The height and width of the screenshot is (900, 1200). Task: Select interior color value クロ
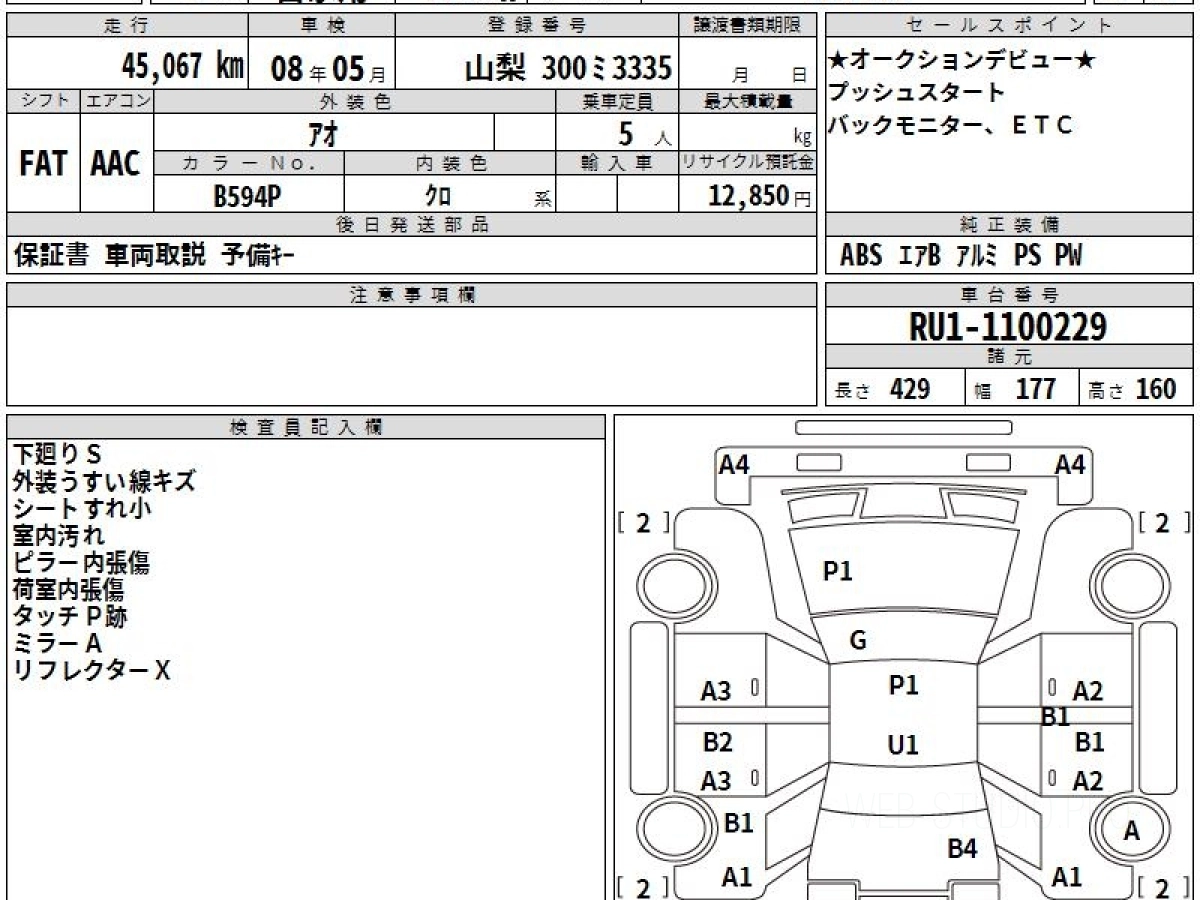pyautogui.click(x=438, y=196)
